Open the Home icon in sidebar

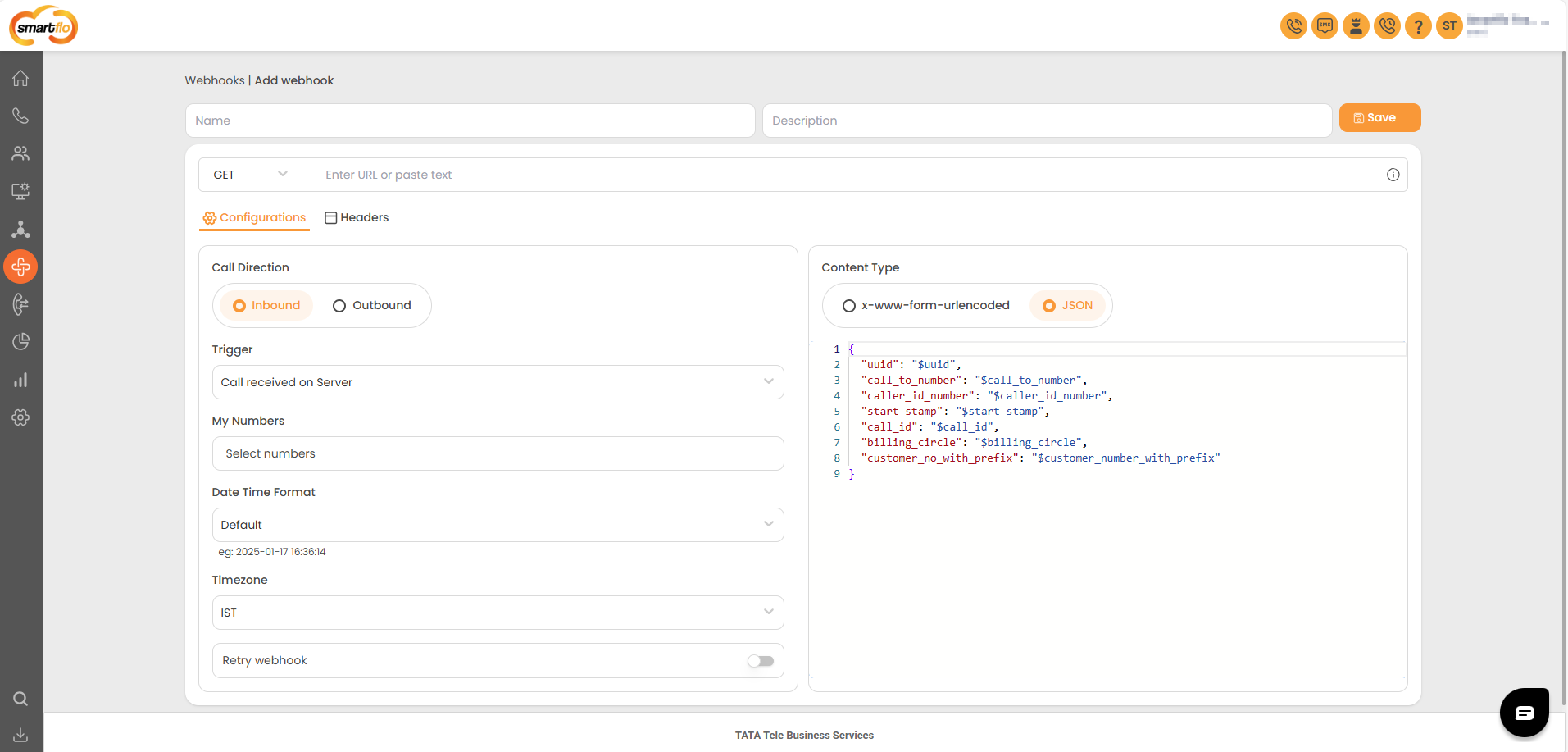click(20, 78)
